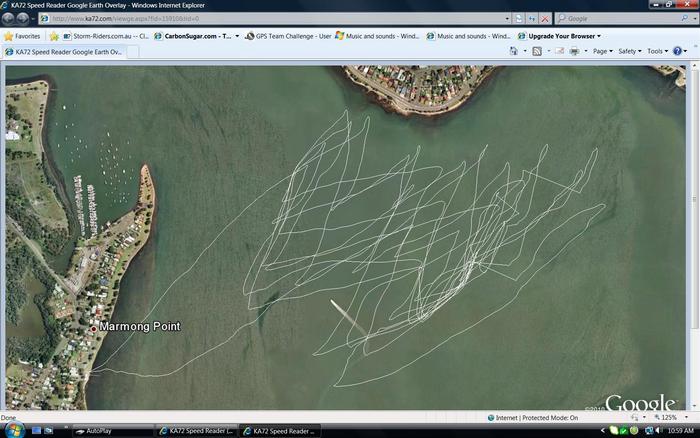Stop page loading with the red X icon
This screenshot has height=438, width=700.
(x=545, y=18)
